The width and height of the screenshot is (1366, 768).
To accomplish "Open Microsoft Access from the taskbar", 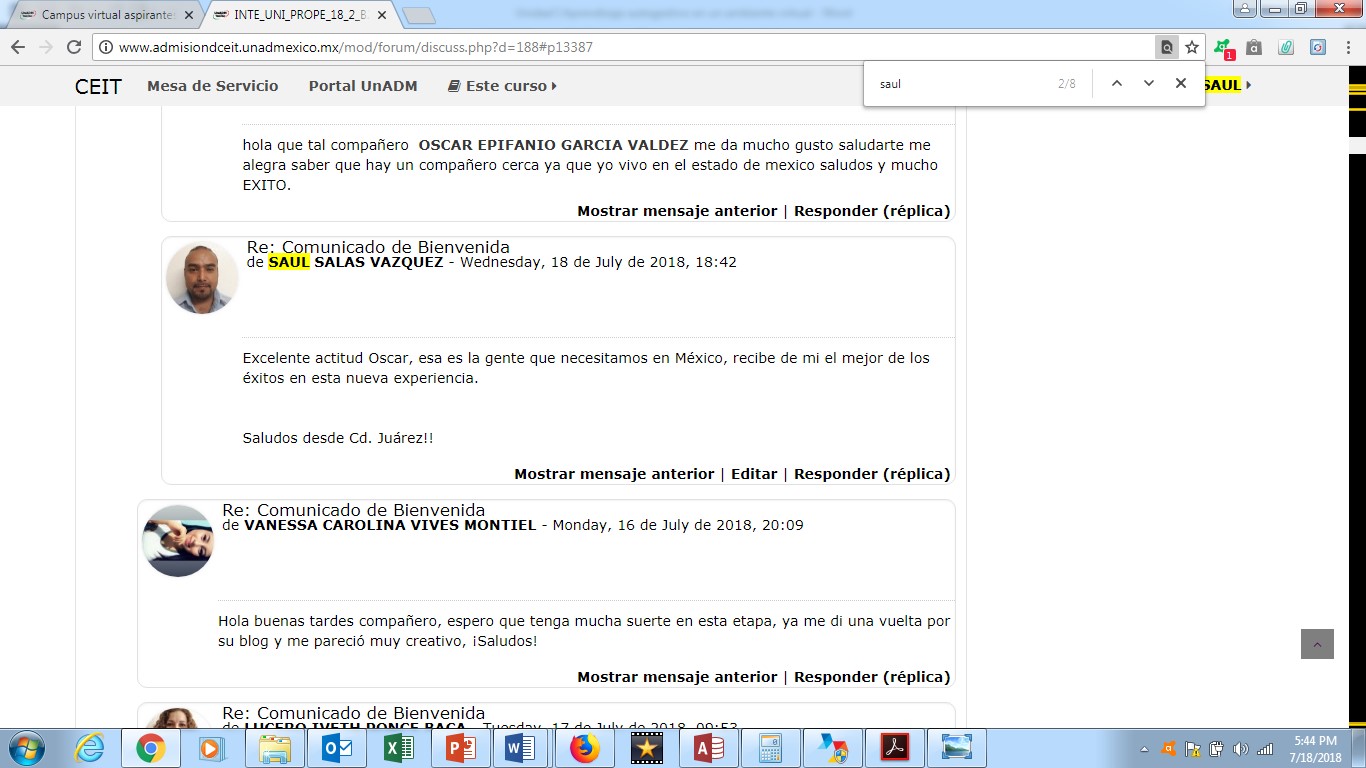I will 708,747.
